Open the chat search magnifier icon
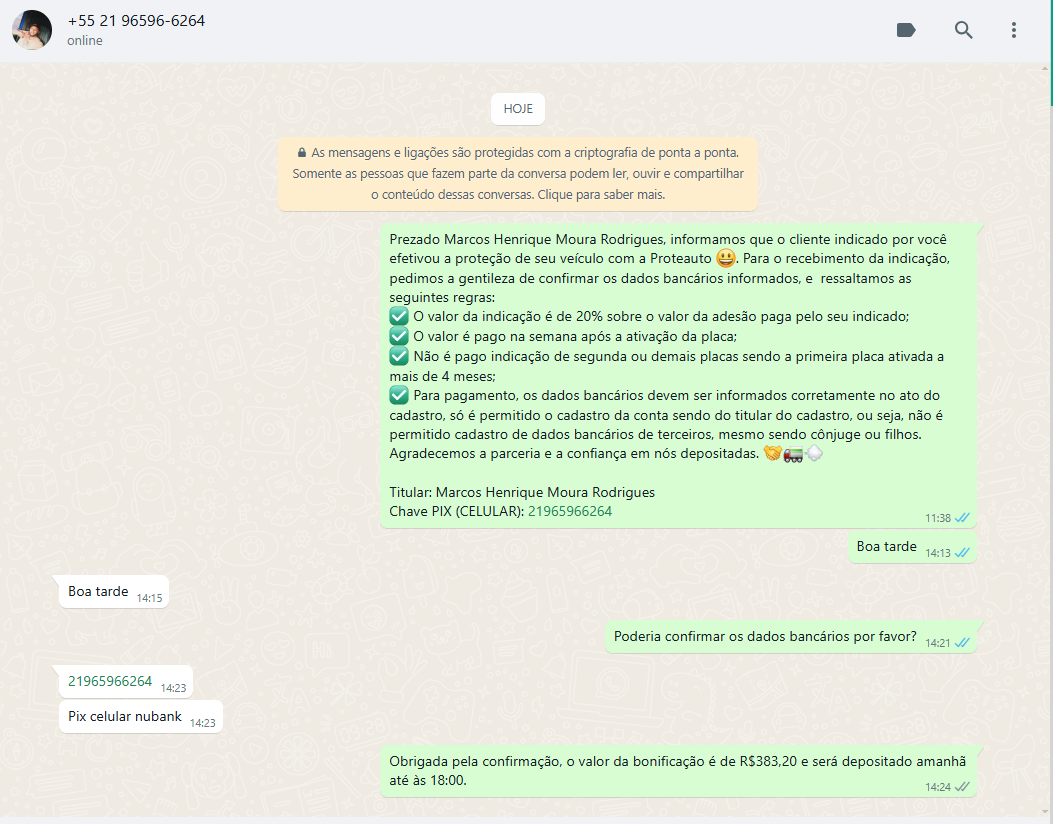This screenshot has width=1053, height=824. 963,30
